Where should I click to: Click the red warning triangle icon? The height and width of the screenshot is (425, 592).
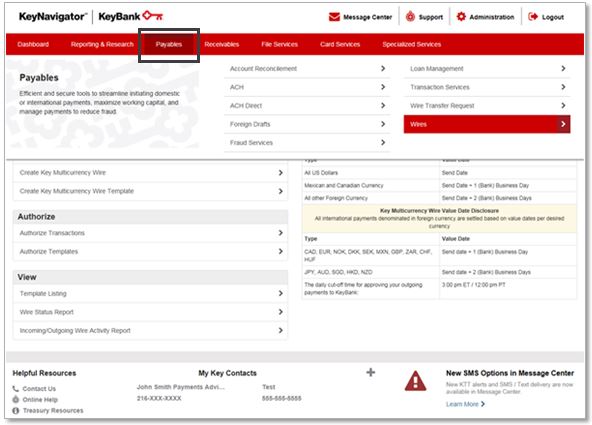coord(415,381)
